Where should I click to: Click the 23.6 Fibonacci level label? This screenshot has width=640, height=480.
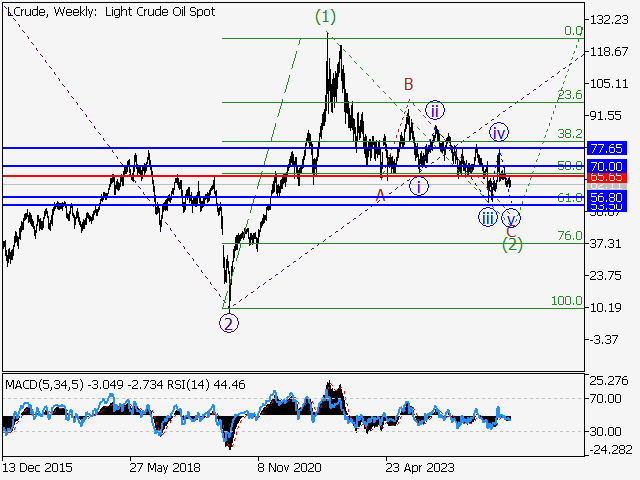click(x=569, y=95)
